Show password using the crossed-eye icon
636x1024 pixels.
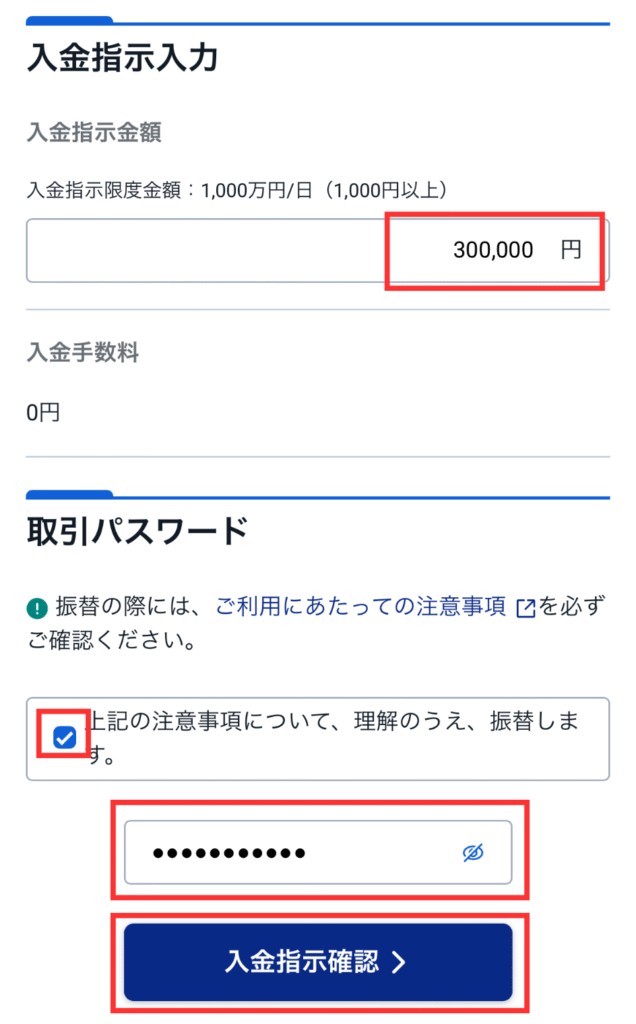pyautogui.click(x=473, y=852)
